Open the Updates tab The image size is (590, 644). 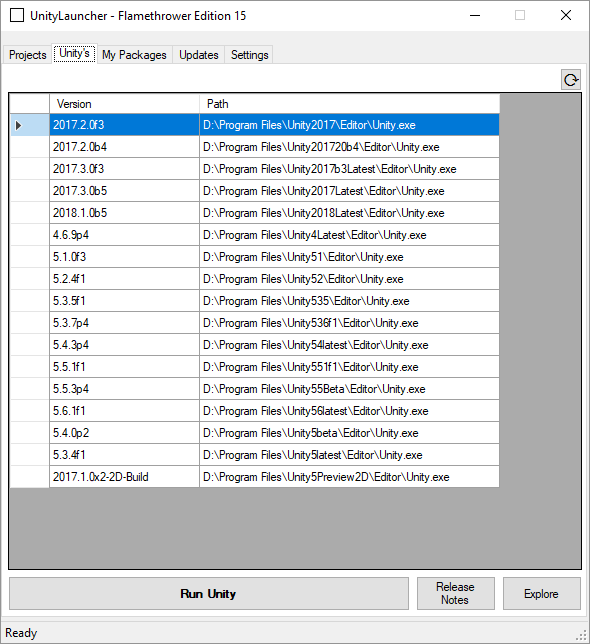click(199, 55)
